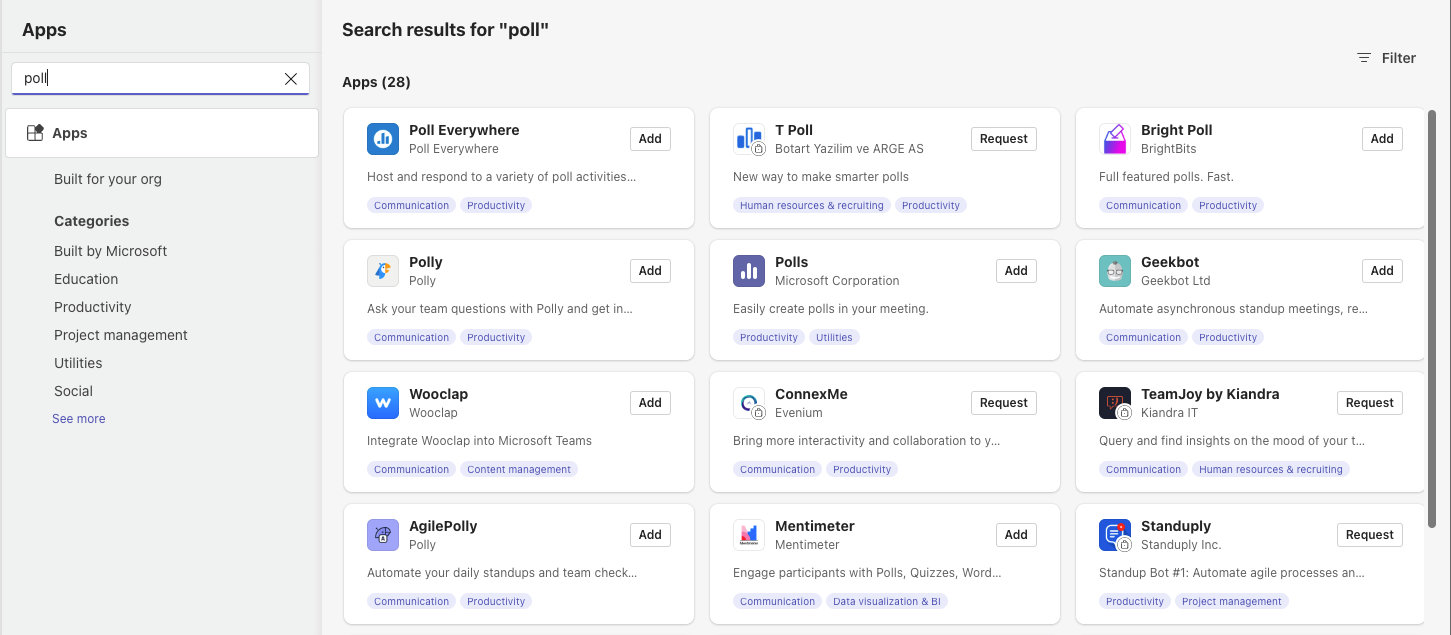This screenshot has height=635, width=1451.
Task: Select the Geekbot robot icon
Action: tap(1115, 271)
